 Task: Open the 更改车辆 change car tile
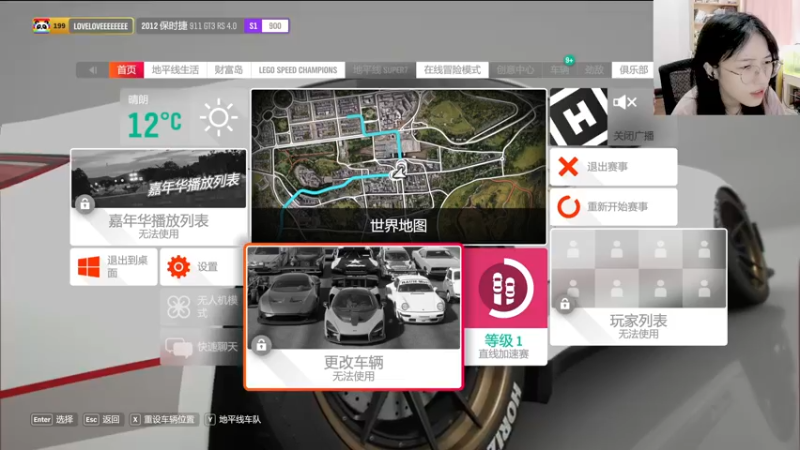point(354,317)
